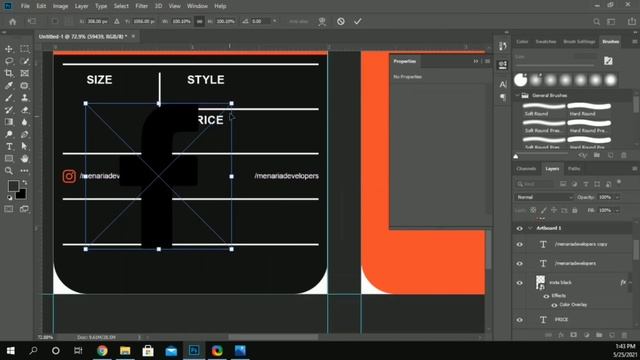Screen dimensions: 640x360
Task: Click the background color swatch
Action: pyautogui.click(x=22, y=195)
